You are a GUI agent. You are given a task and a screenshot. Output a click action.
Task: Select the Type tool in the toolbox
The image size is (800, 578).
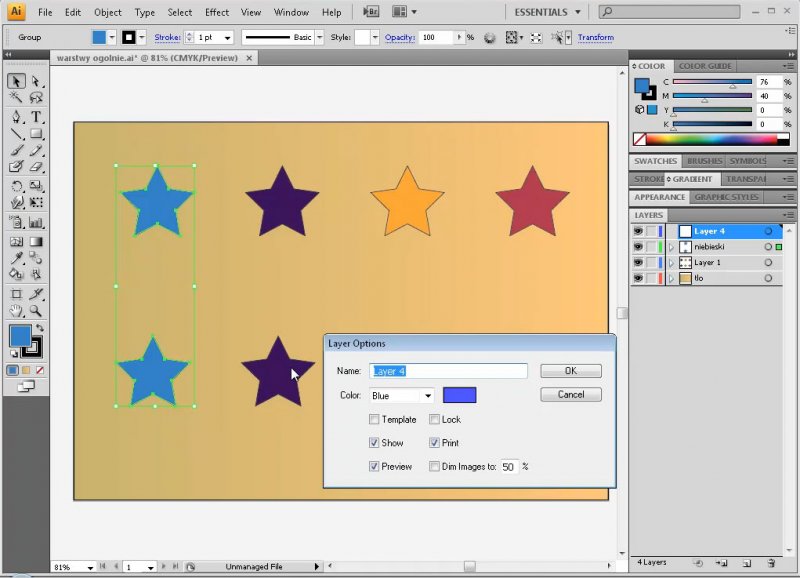pyautogui.click(x=37, y=116)
